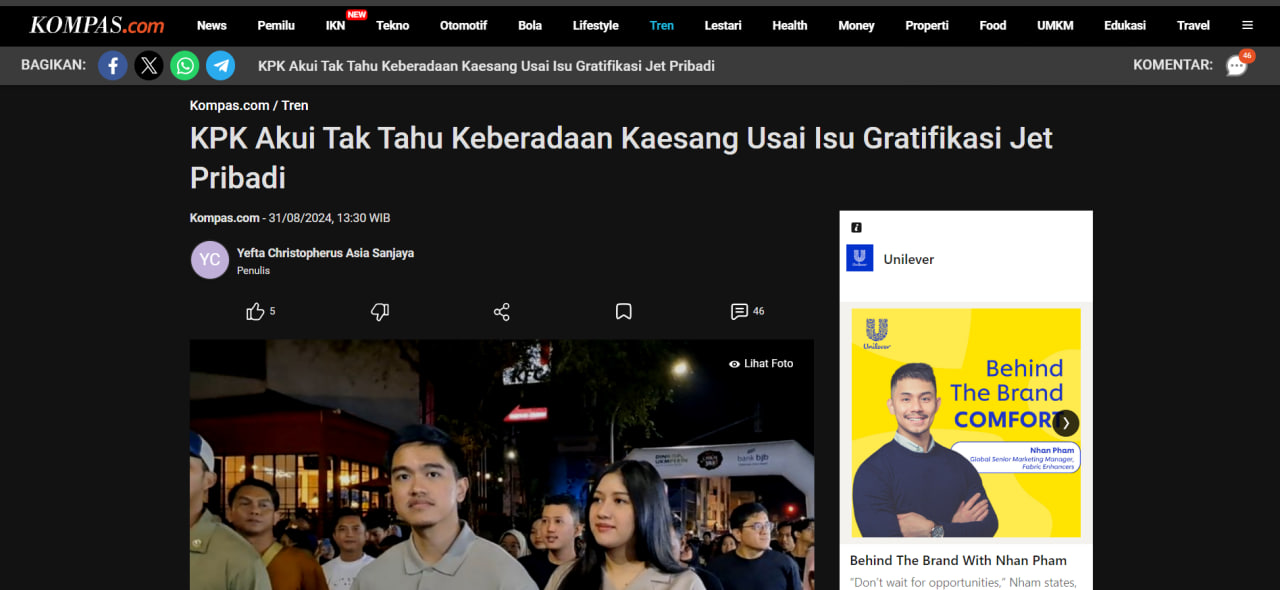Go to the Otomotif section
1280x590 pixels.
(x=463, y=25)
